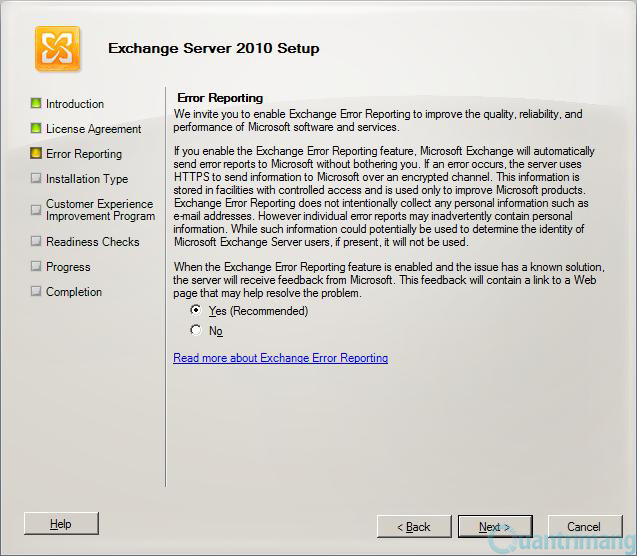
Task: Click the Exchange Server 2010 Setup title
Action: pyautogui.click(x=214, y=48)
